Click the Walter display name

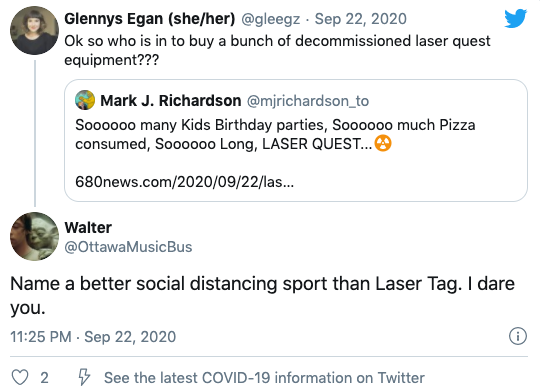[88, 227]
